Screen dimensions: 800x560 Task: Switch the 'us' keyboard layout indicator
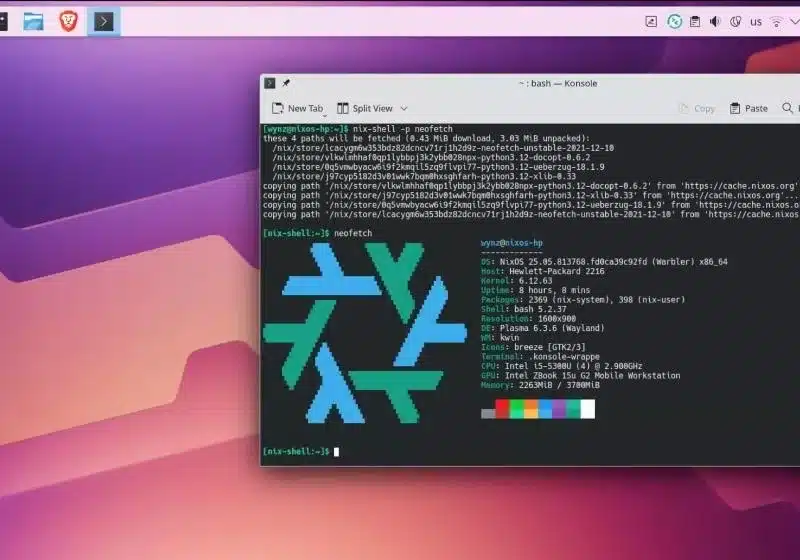(756, 22)
